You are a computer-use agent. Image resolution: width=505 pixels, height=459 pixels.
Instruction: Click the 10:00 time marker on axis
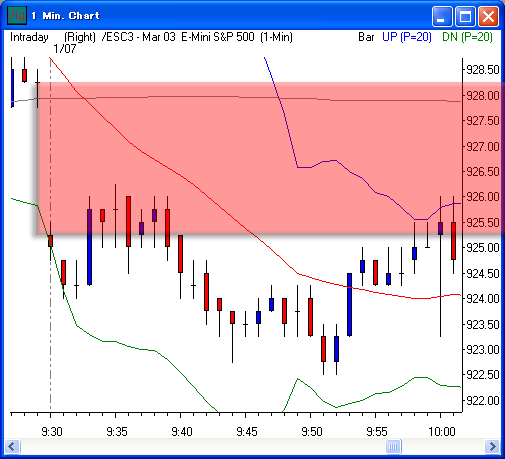point(442,432)
